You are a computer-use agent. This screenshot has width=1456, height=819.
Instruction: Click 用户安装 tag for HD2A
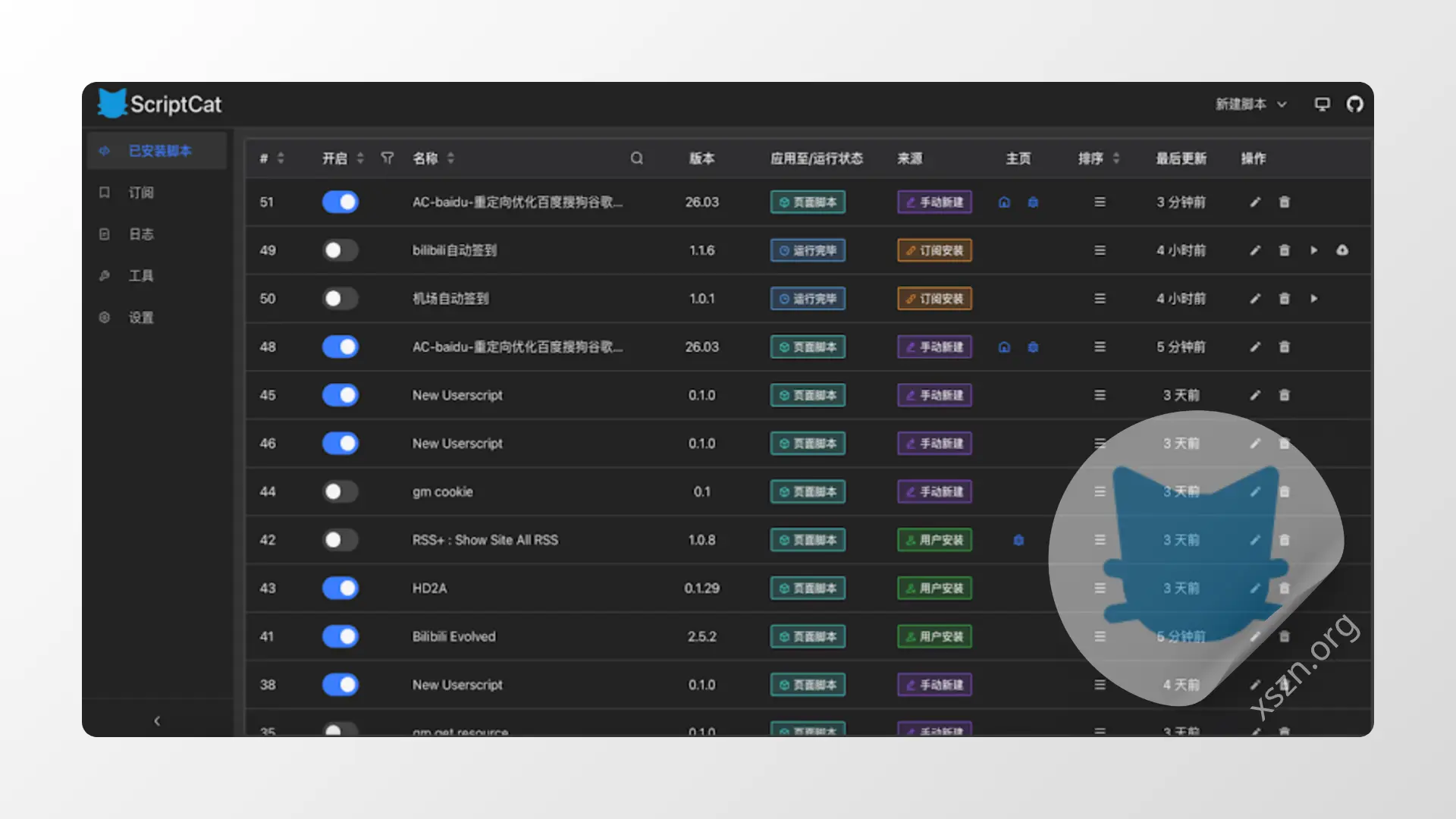point(934,588)
